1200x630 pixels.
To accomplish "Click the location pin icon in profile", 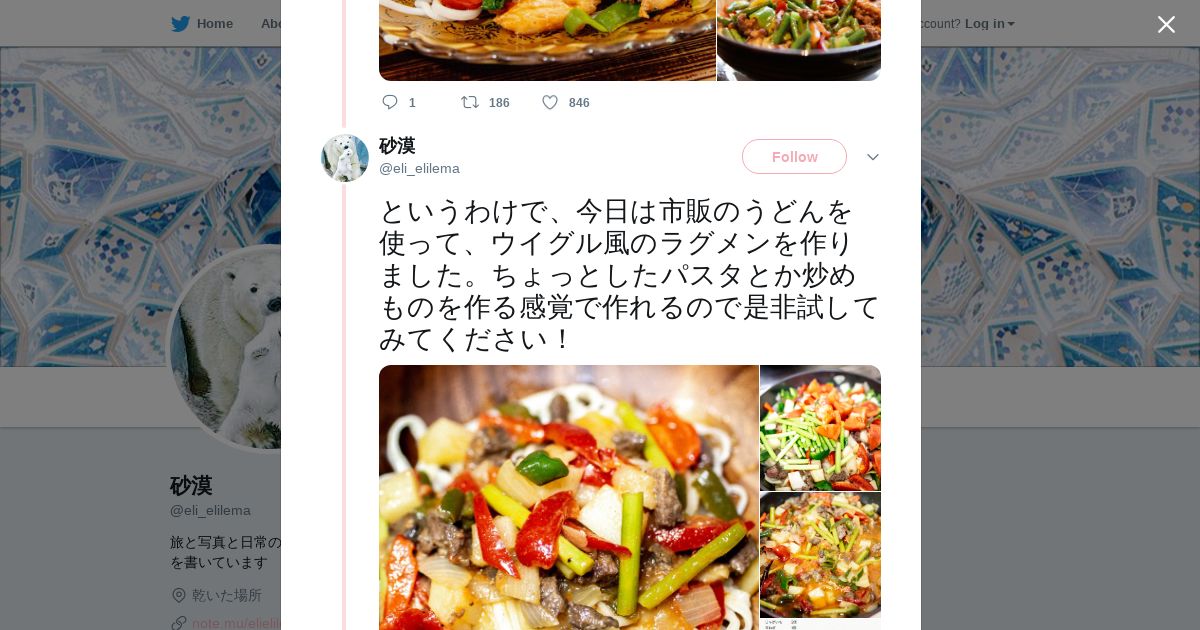I will point(179,595).
